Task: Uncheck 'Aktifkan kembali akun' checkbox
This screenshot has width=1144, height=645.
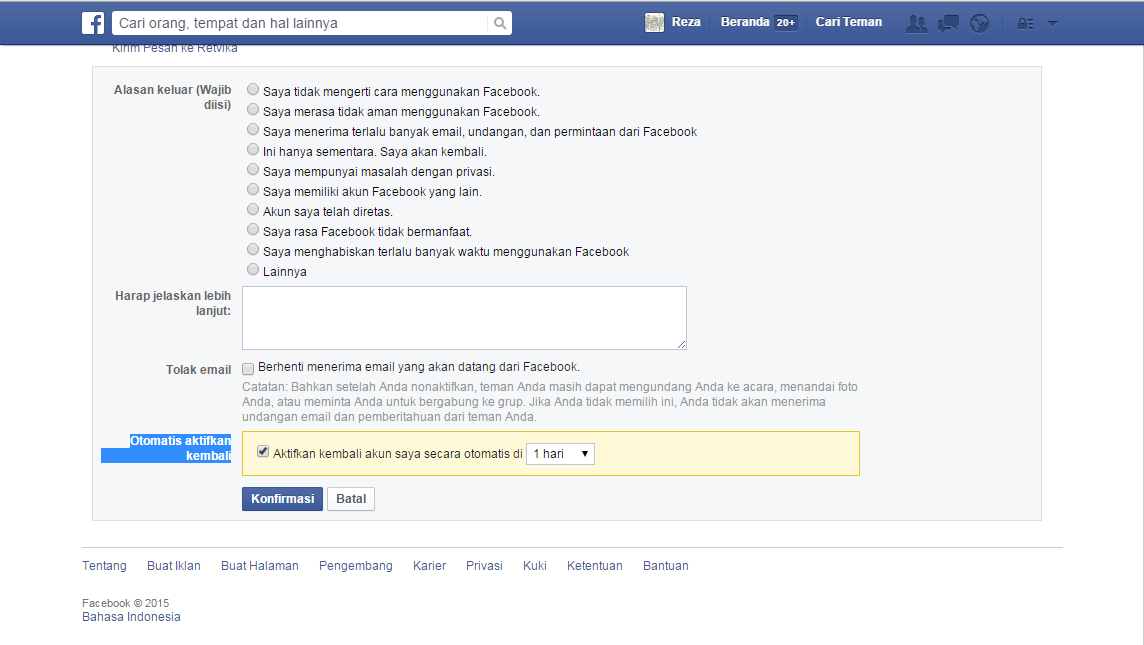Action: pyautogui.click(x=263, y=452)
